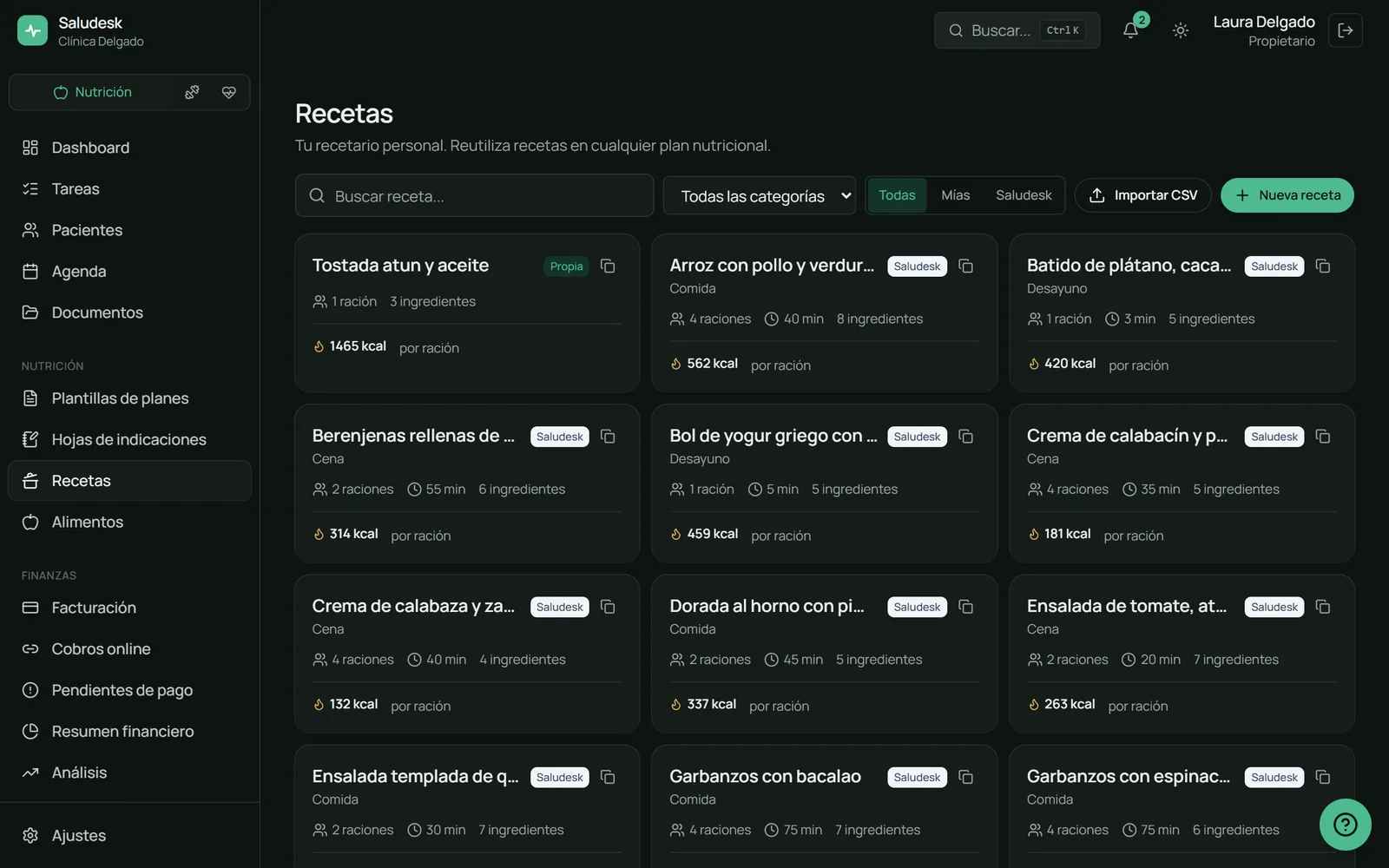Open Agenda in sidebar
1389x868 pixels.
tap(129, 271)
